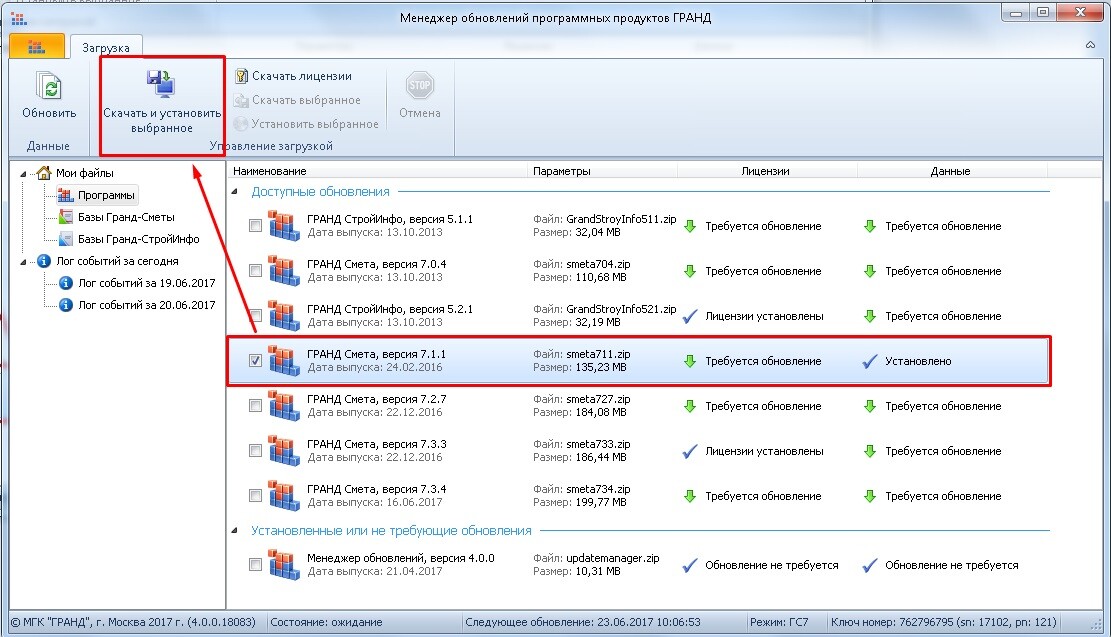The height and width of the screenshot is (637, 1111).
Task: Click the Данные column header
Action: (952, 171)
